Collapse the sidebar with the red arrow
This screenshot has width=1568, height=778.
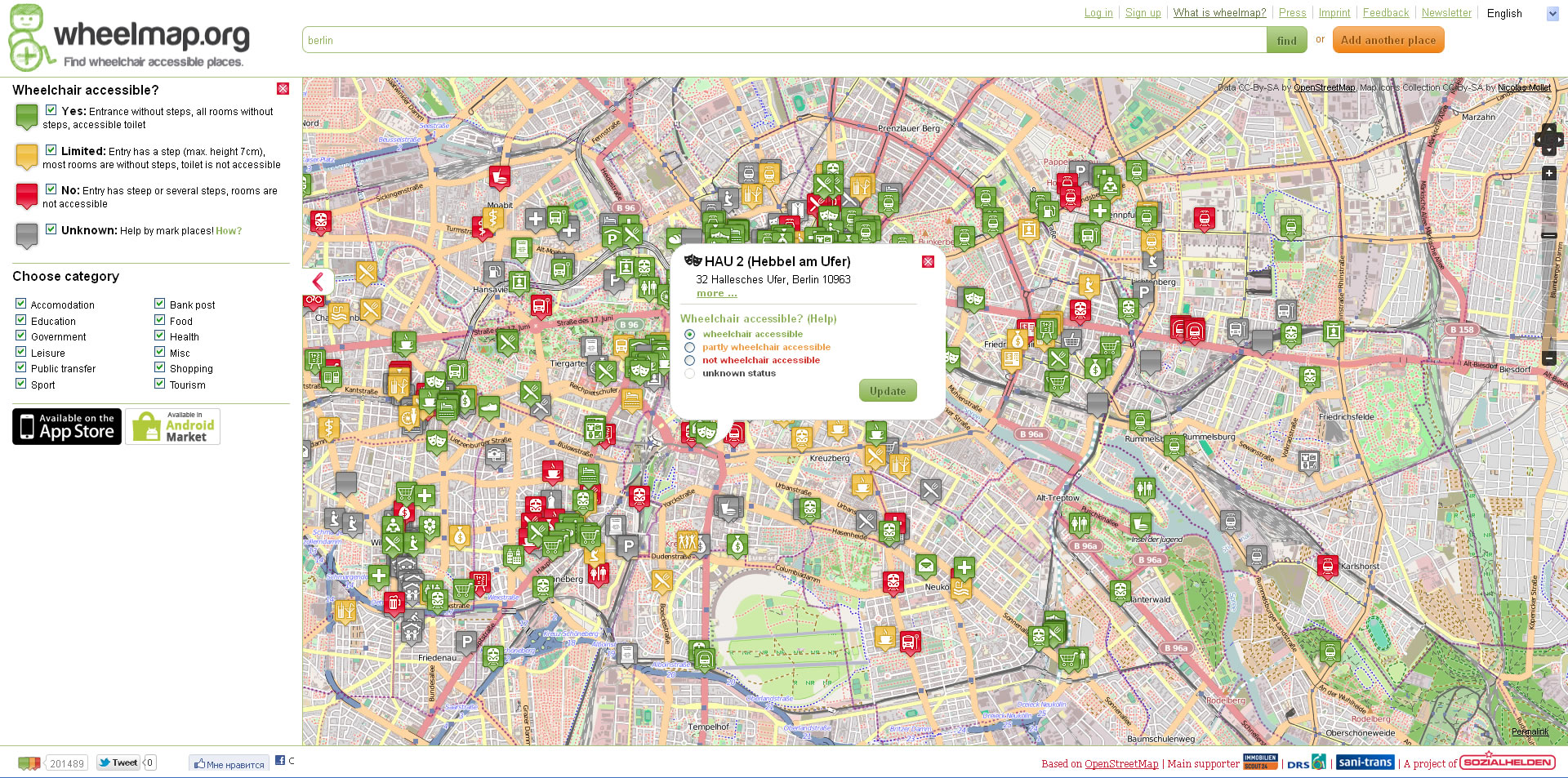tap(318, 282)
